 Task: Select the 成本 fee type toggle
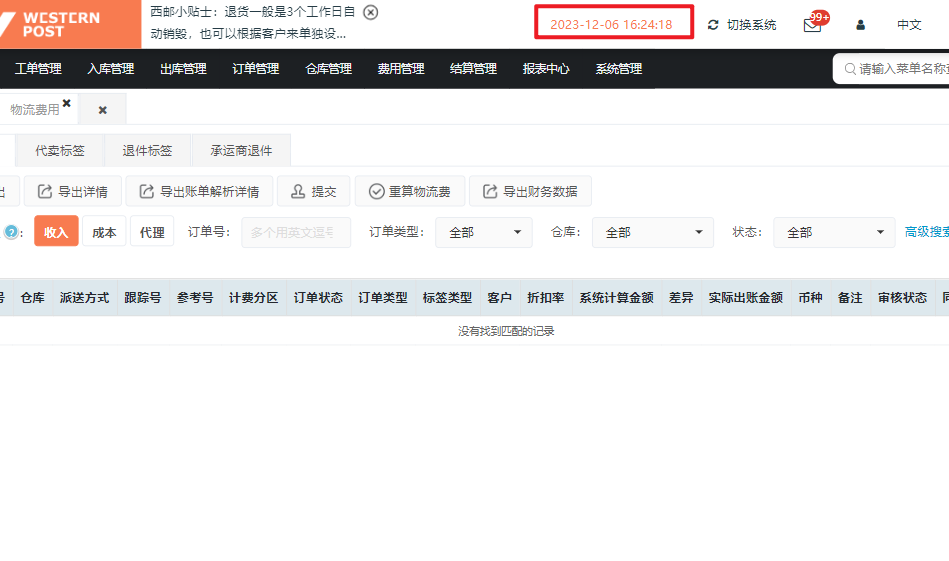coord(104,232)
